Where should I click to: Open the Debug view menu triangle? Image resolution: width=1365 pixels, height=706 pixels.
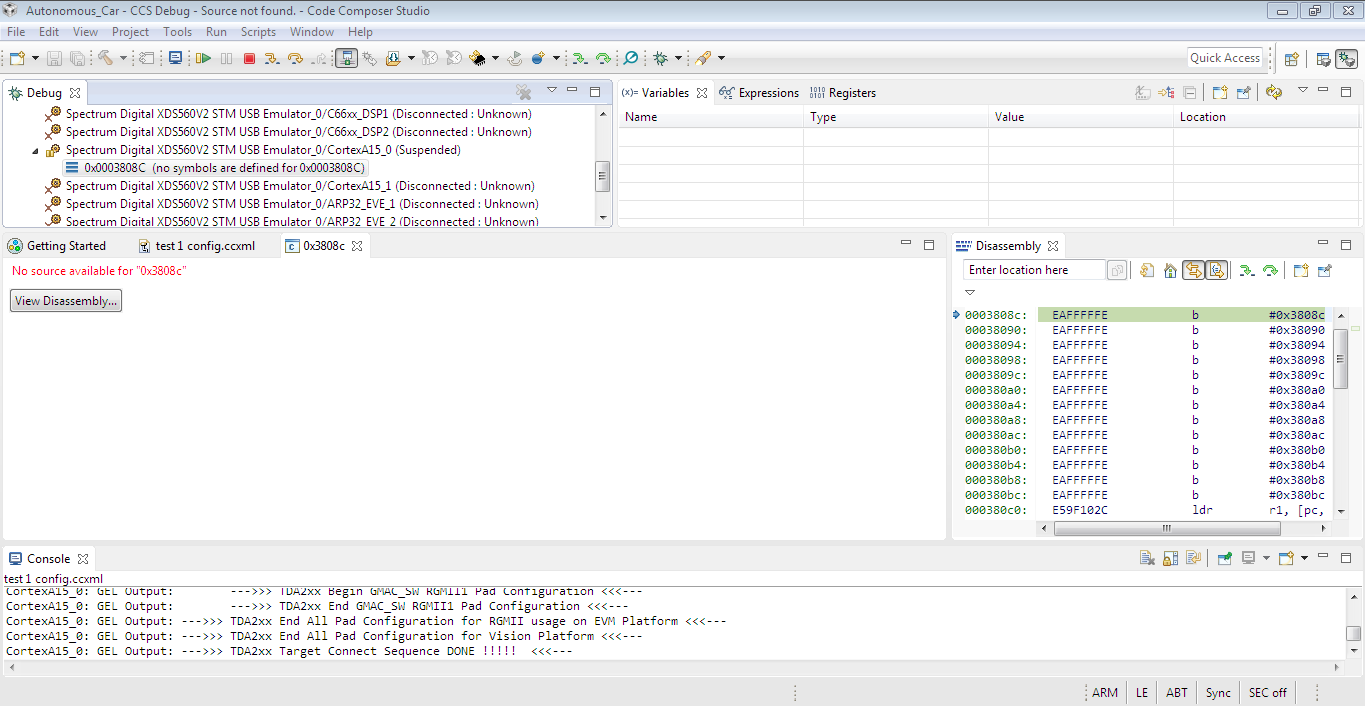coord(551,91)
